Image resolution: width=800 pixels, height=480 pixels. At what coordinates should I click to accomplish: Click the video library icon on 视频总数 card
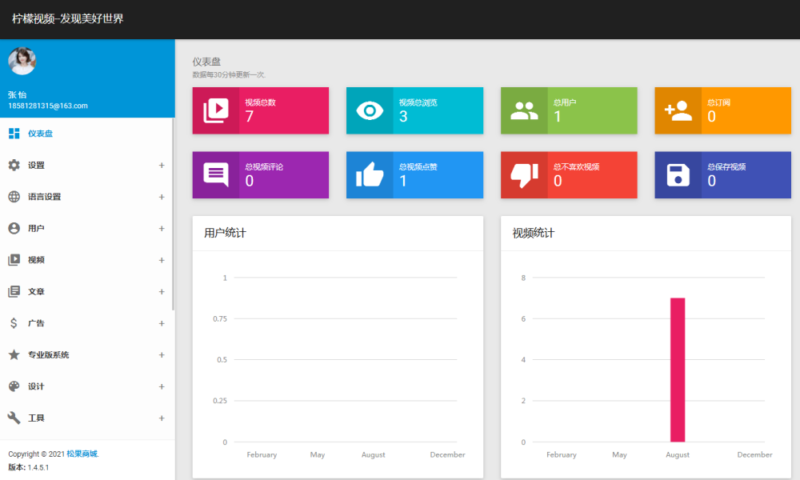[216, 111]
